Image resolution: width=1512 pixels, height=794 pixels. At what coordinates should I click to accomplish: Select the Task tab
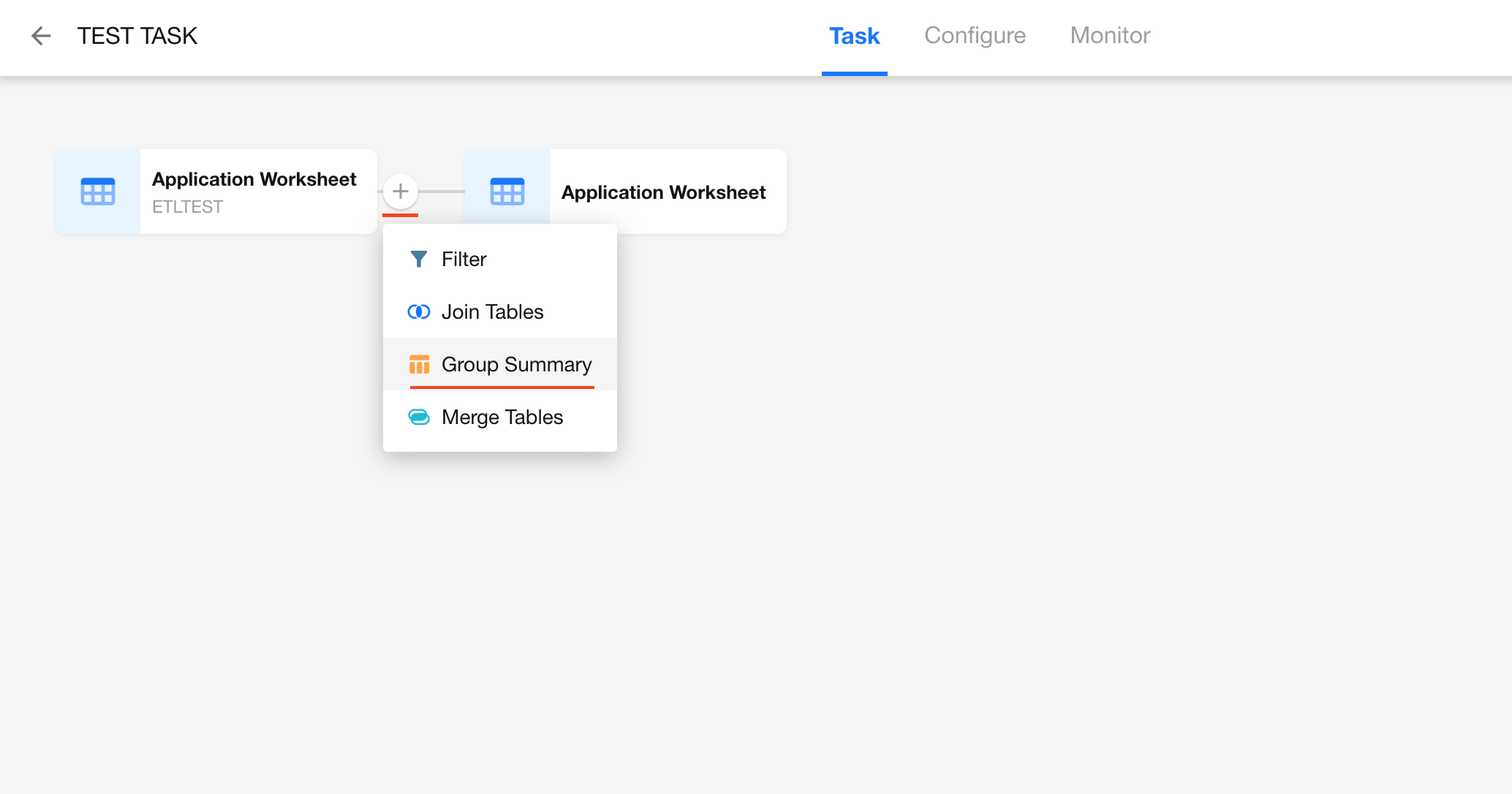(x=854, y=36)
